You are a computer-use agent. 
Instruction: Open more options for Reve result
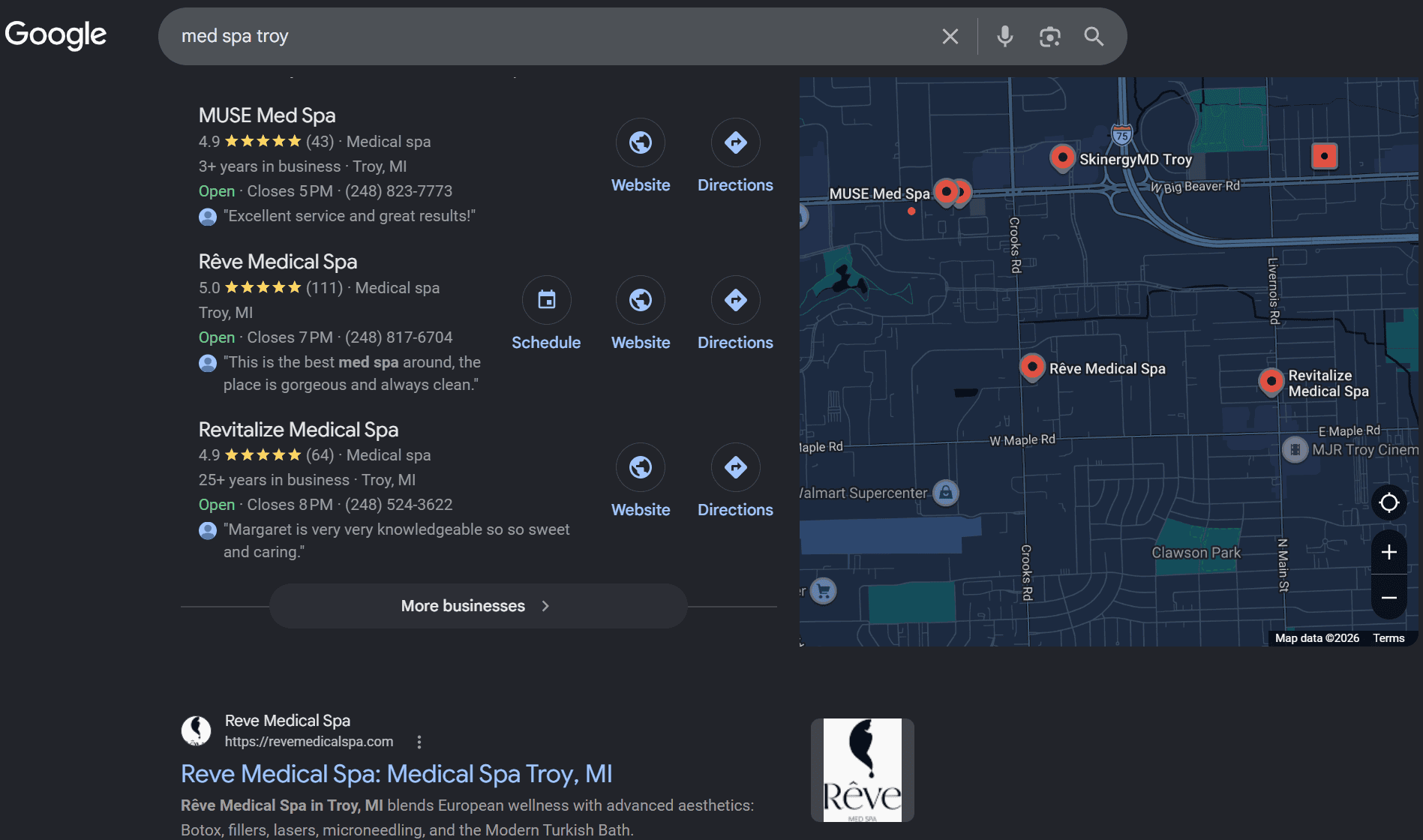click(x=419, y=742)
